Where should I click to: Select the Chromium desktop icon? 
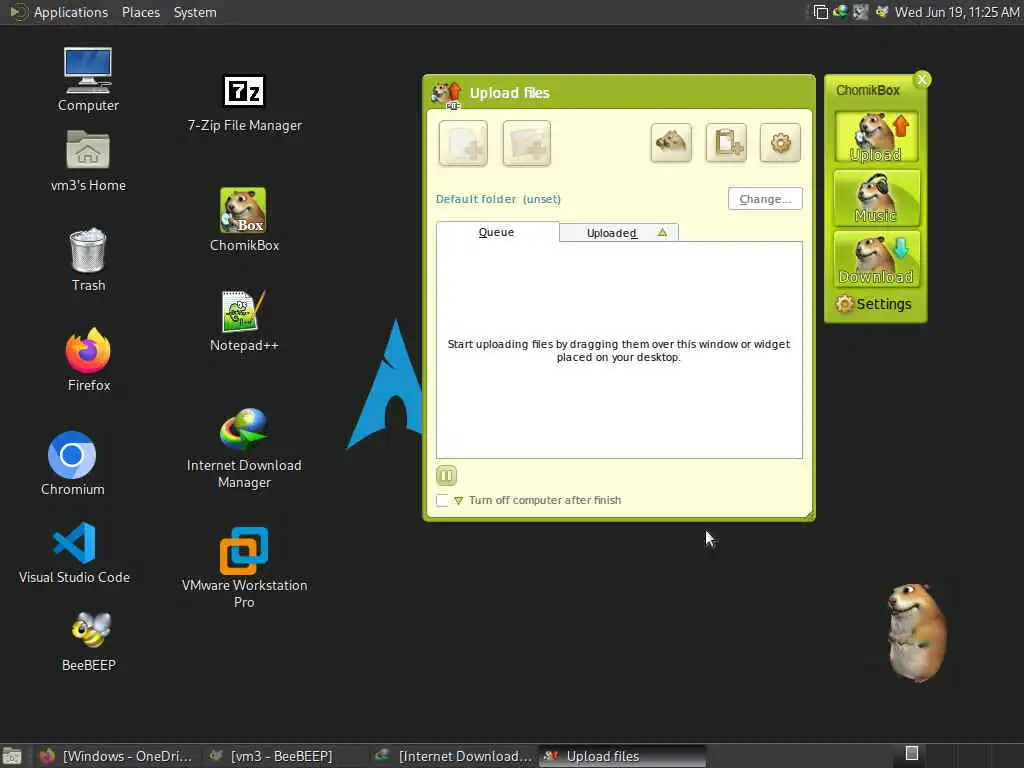(72, 464)
